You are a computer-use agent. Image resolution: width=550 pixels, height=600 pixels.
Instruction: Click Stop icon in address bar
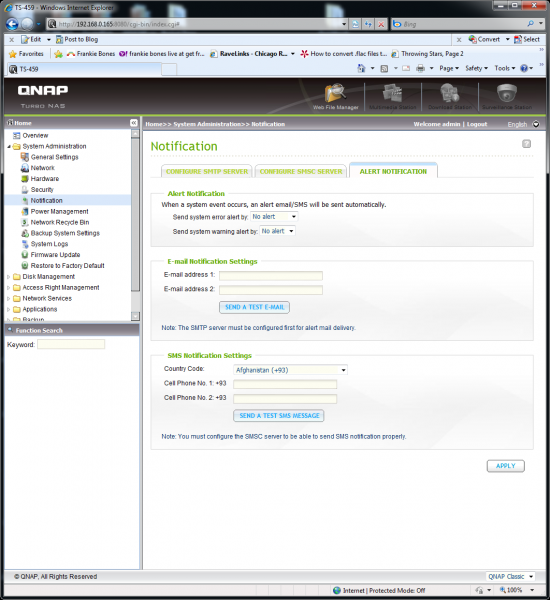pos(381,24)
